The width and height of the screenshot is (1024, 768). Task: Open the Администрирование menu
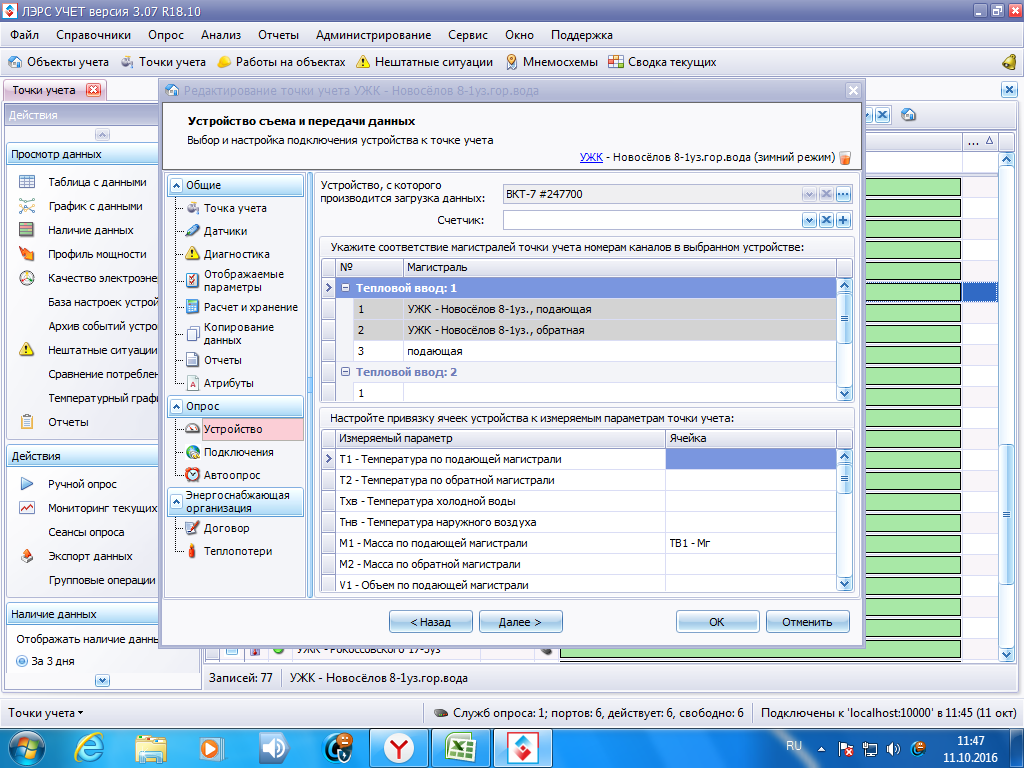tap(374, 35)
